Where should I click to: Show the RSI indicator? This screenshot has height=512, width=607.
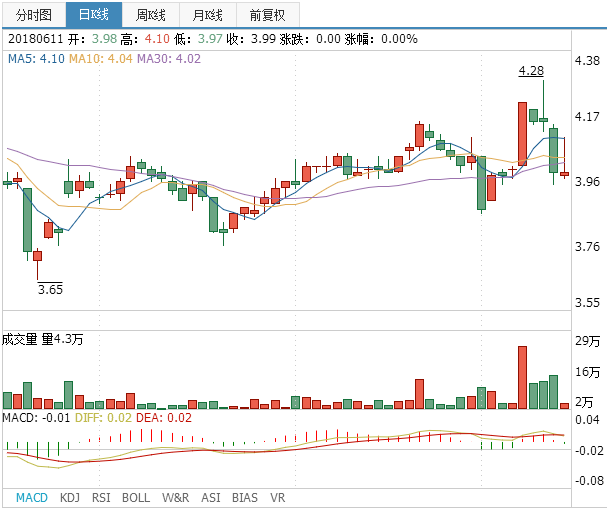(101, 498)
